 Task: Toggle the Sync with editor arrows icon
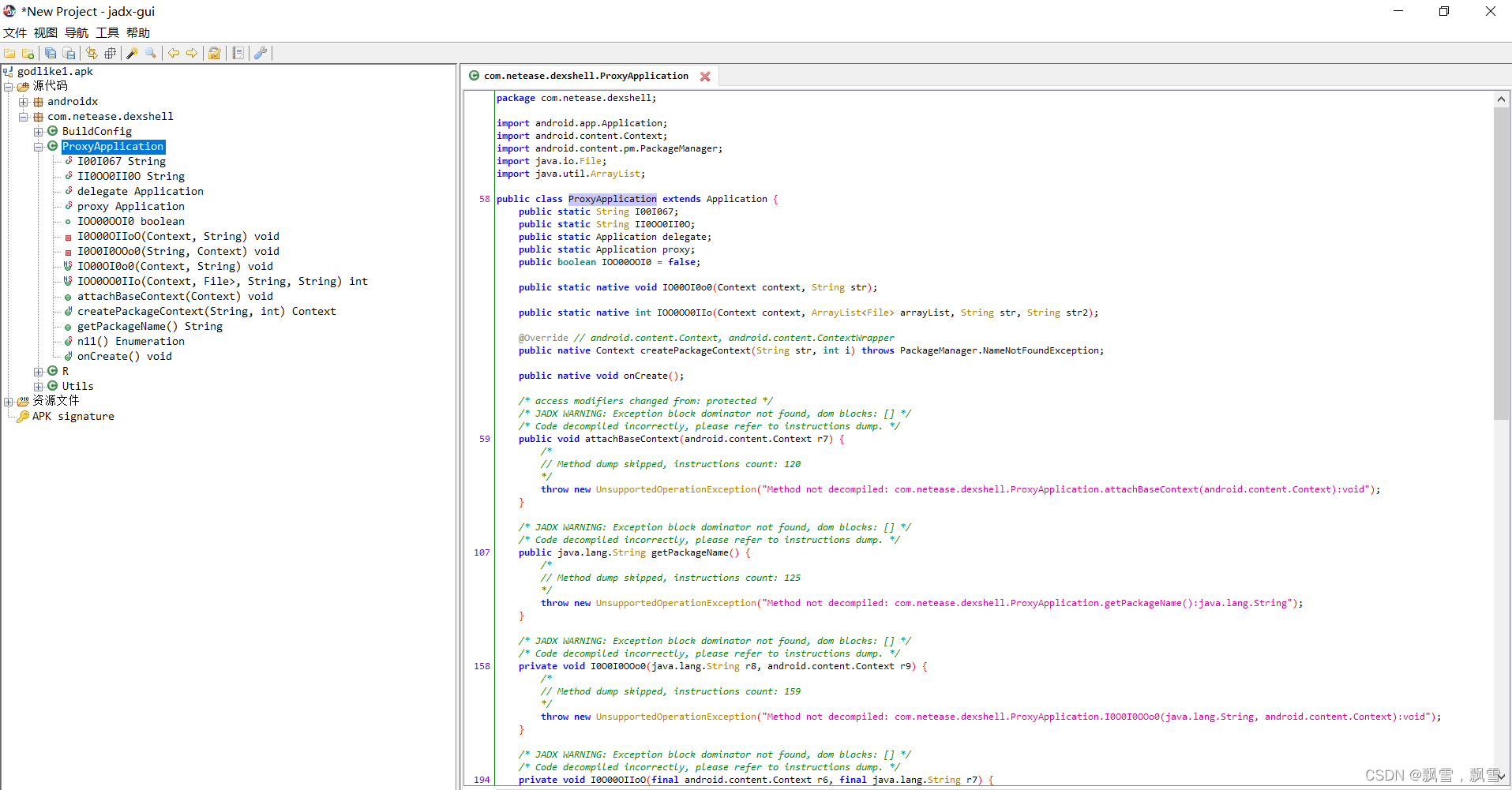[92, 53]
